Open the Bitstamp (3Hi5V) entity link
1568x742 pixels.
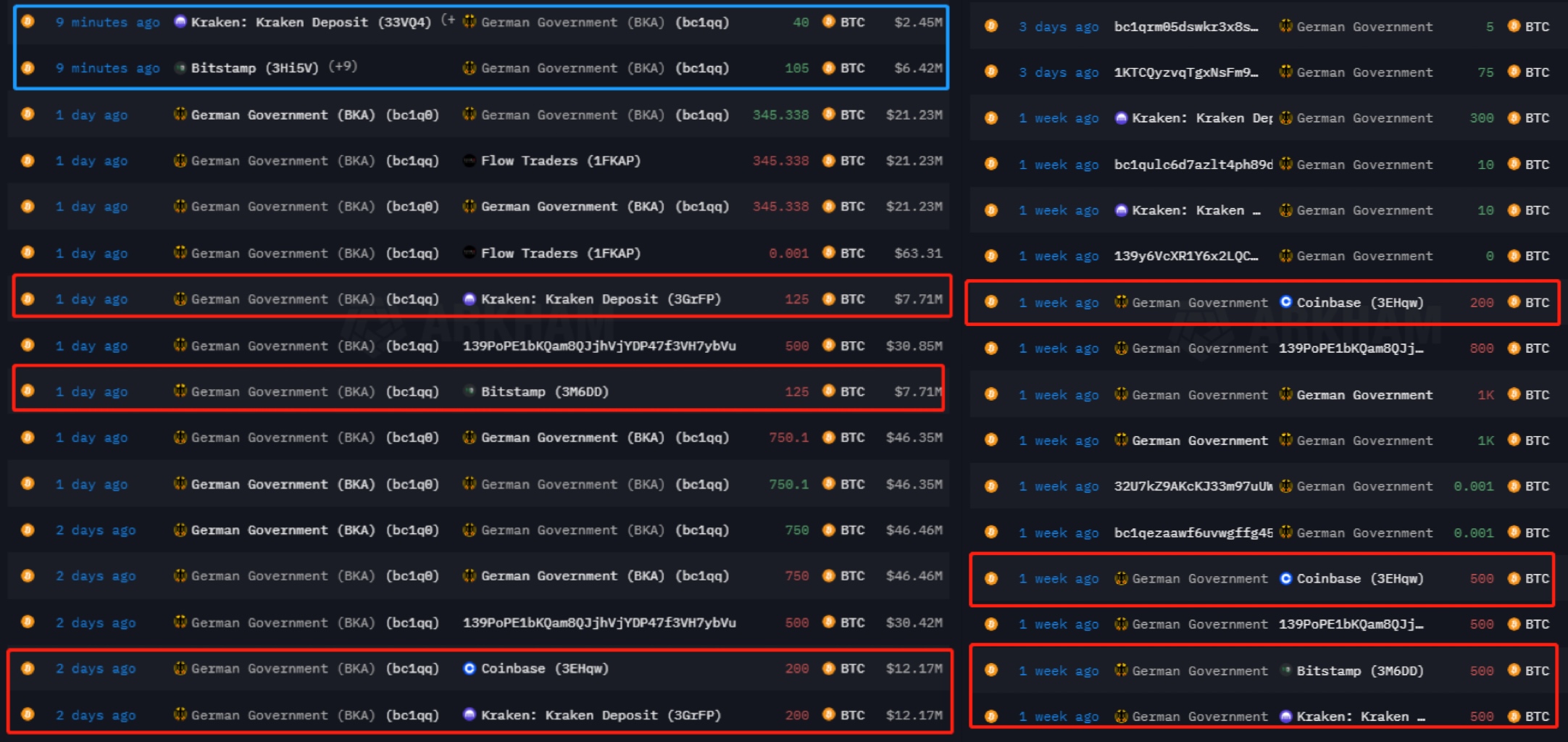pos(255,68)
